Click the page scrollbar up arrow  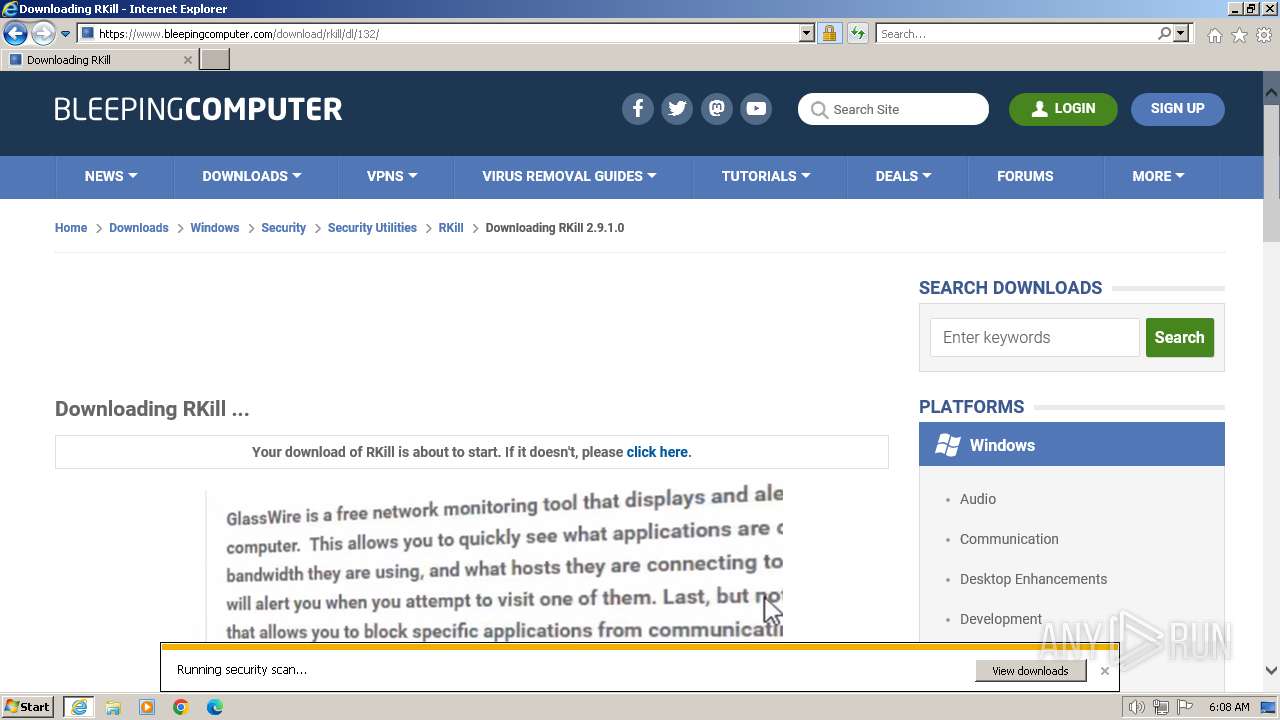click(1271, 93)
